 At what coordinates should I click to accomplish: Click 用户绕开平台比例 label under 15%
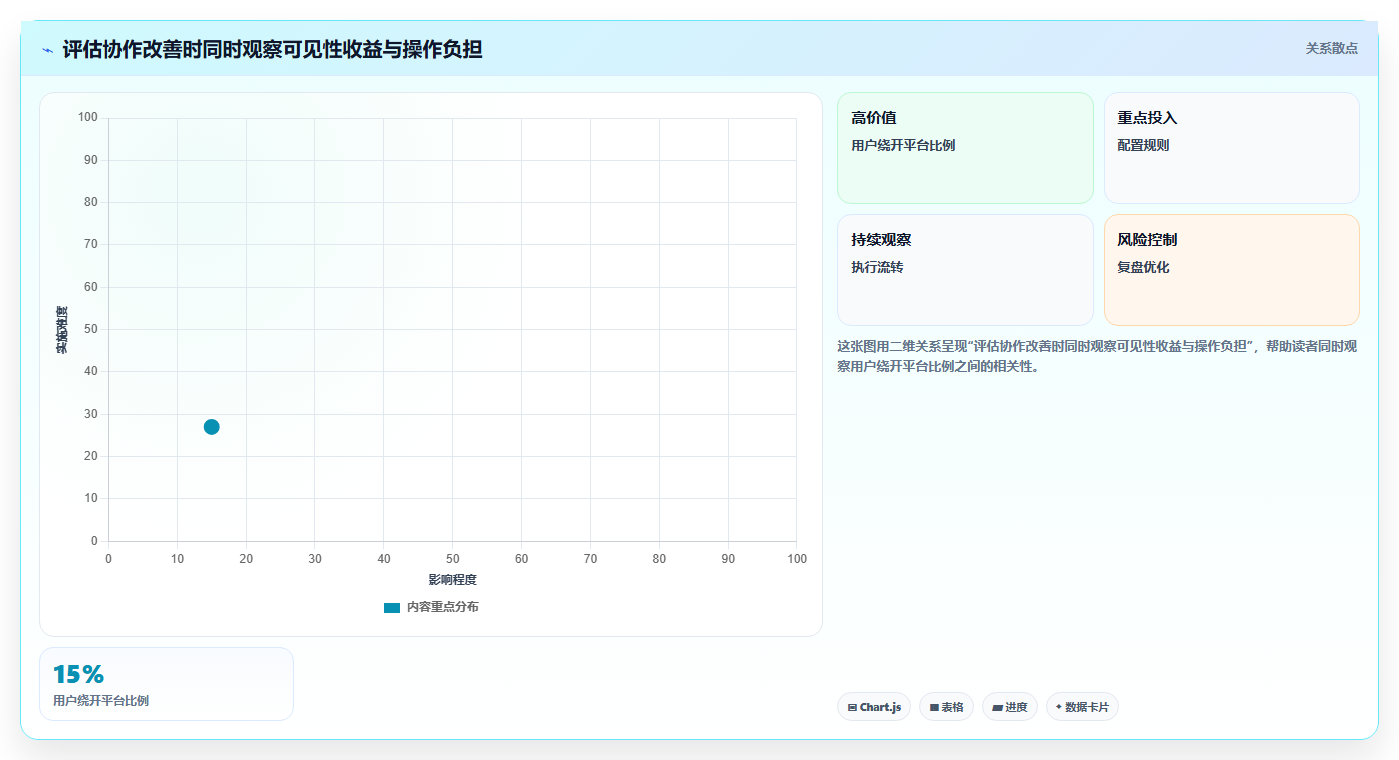101,700
